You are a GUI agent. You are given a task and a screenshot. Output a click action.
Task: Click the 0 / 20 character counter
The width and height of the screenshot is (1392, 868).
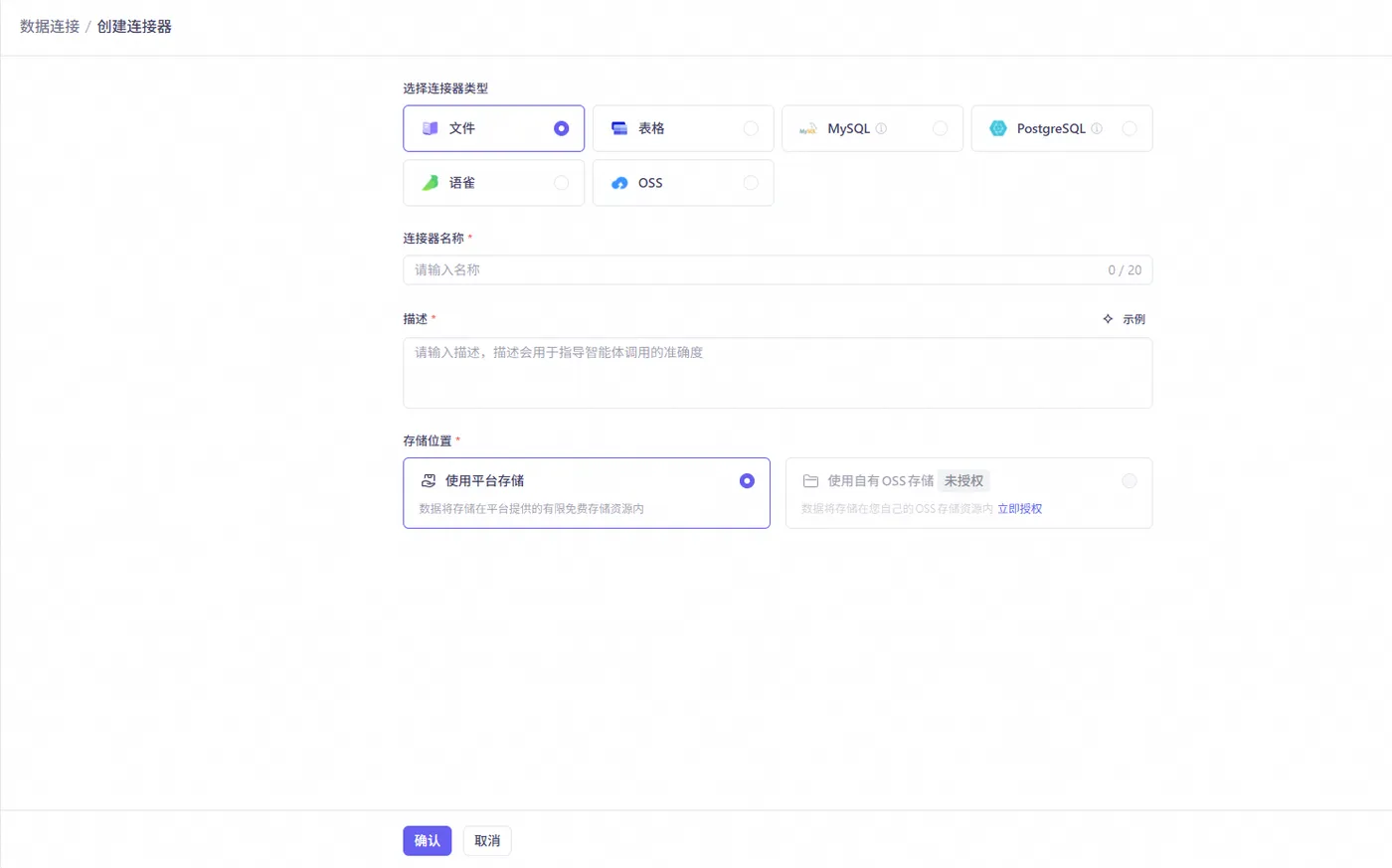click(x=1125, y=270)
